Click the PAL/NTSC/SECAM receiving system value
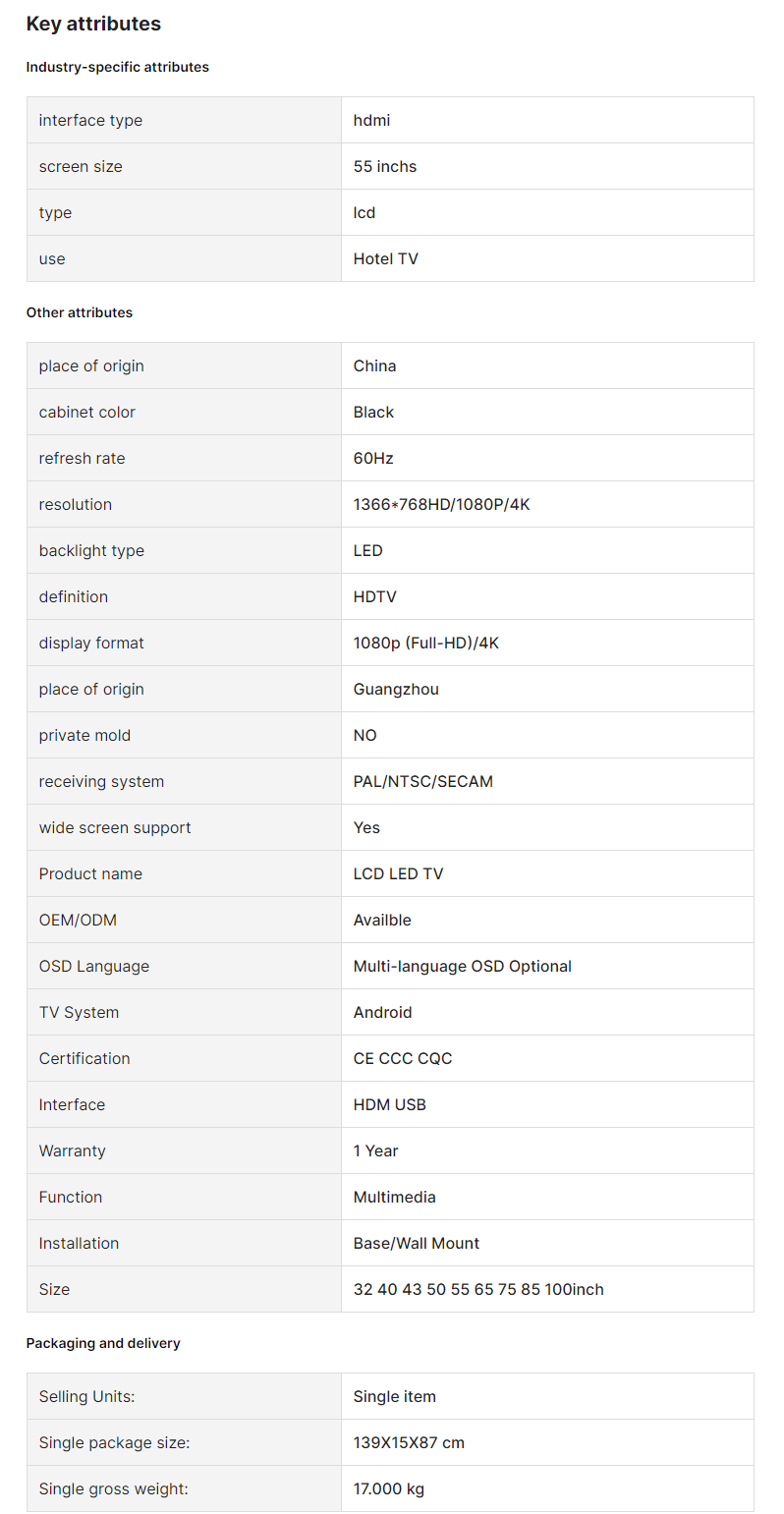 tap(423, 781)
